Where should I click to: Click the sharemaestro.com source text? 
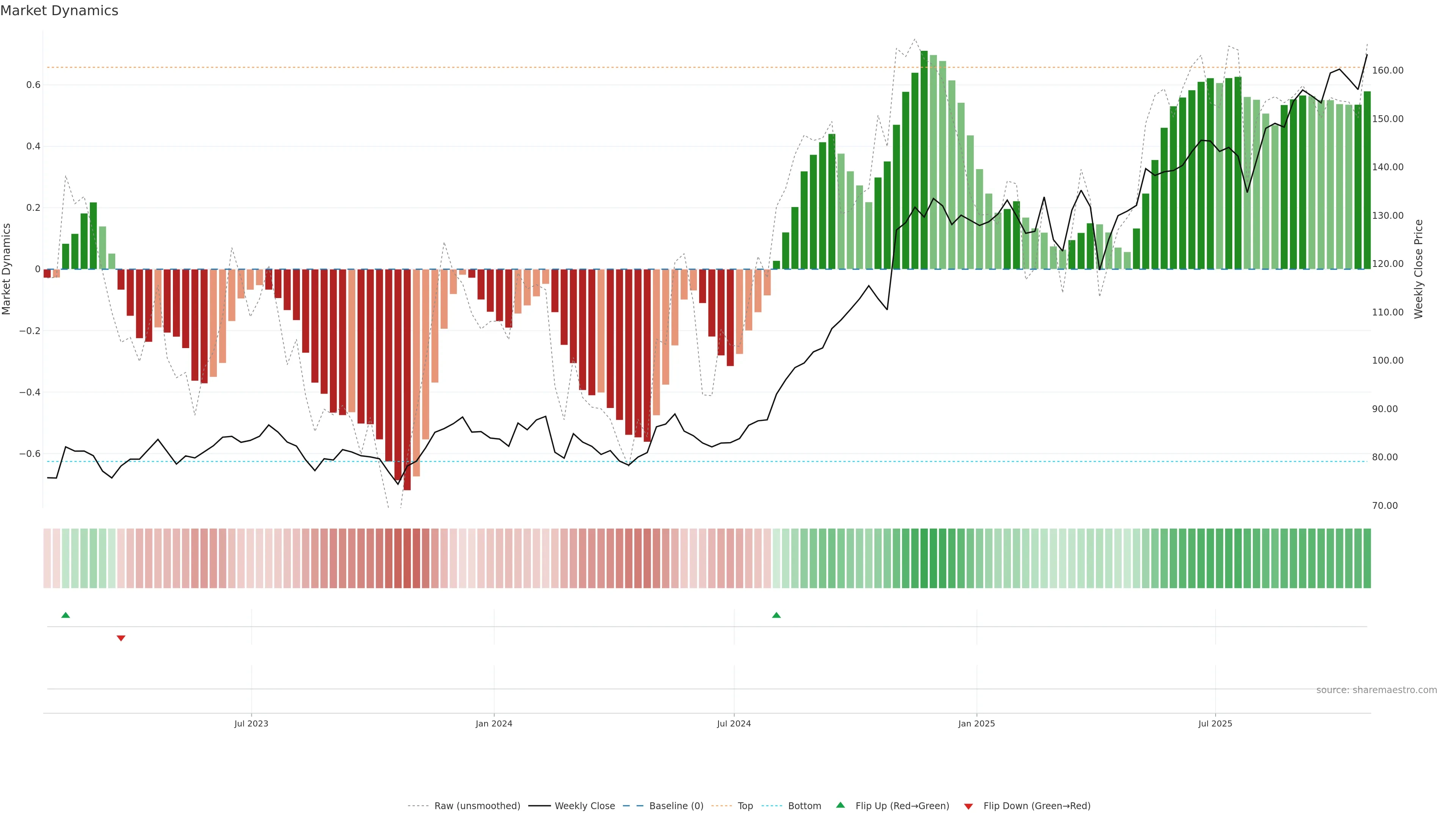[x=1376, y=690]
